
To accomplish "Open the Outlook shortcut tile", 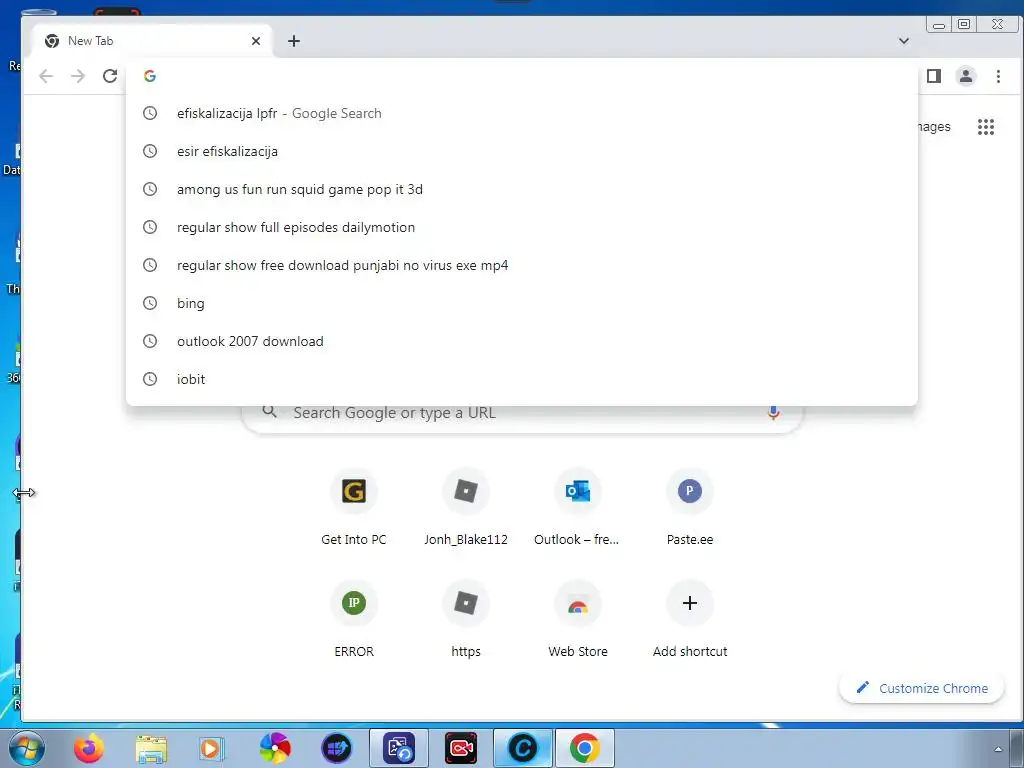I will pyautogui.click(x=577, y=507).
